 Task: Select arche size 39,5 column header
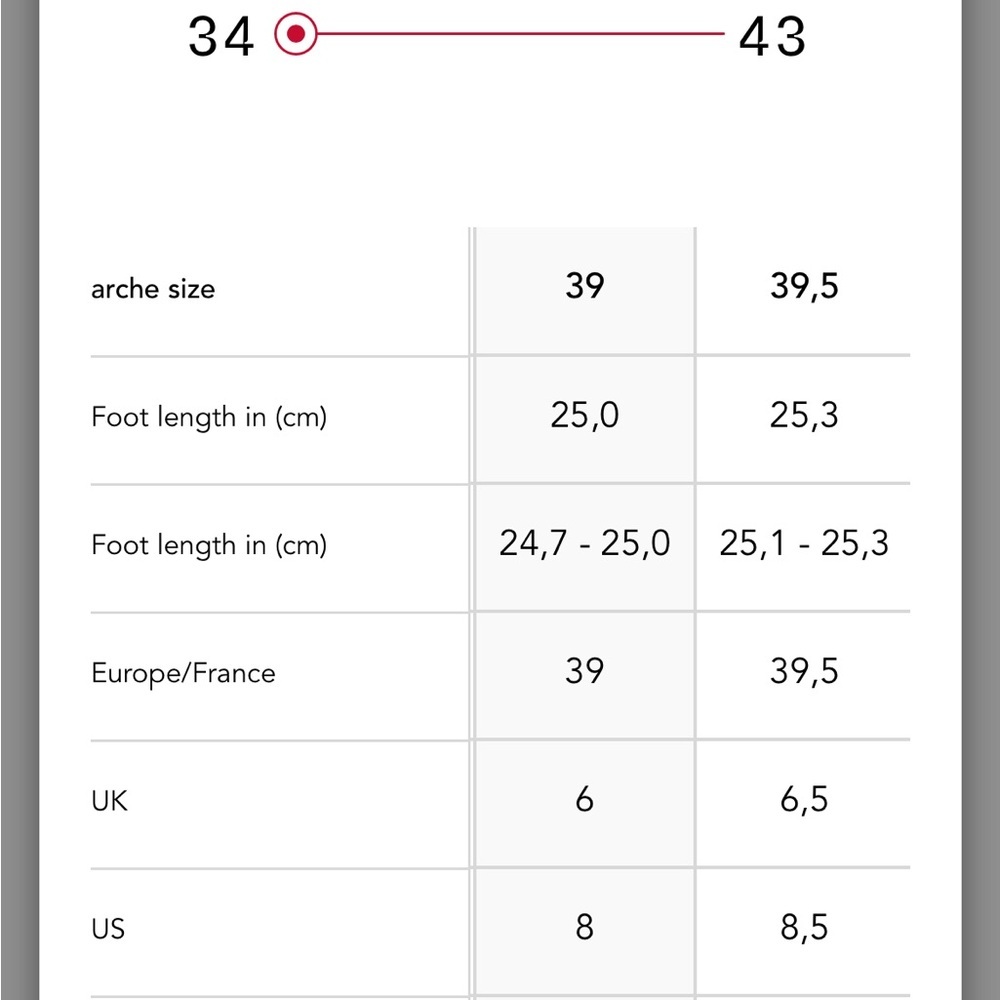[x=804, y=287]
